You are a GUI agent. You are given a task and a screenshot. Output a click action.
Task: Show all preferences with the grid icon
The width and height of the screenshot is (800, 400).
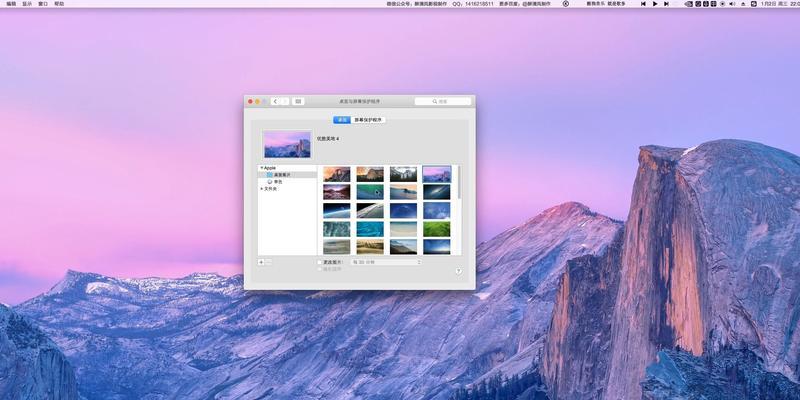click(x=298, y=102)
